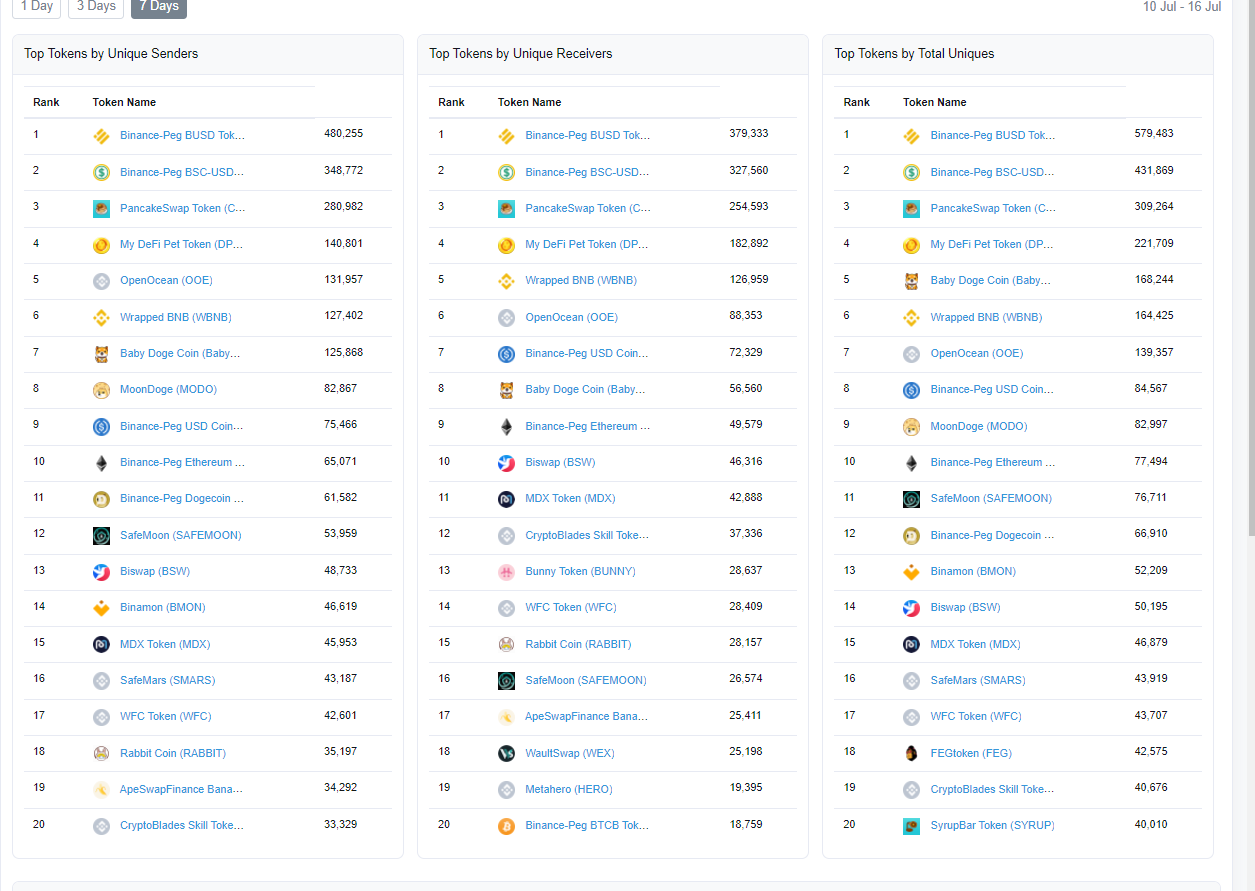Switch to the 3 Days time range

[x=96, y=7]
